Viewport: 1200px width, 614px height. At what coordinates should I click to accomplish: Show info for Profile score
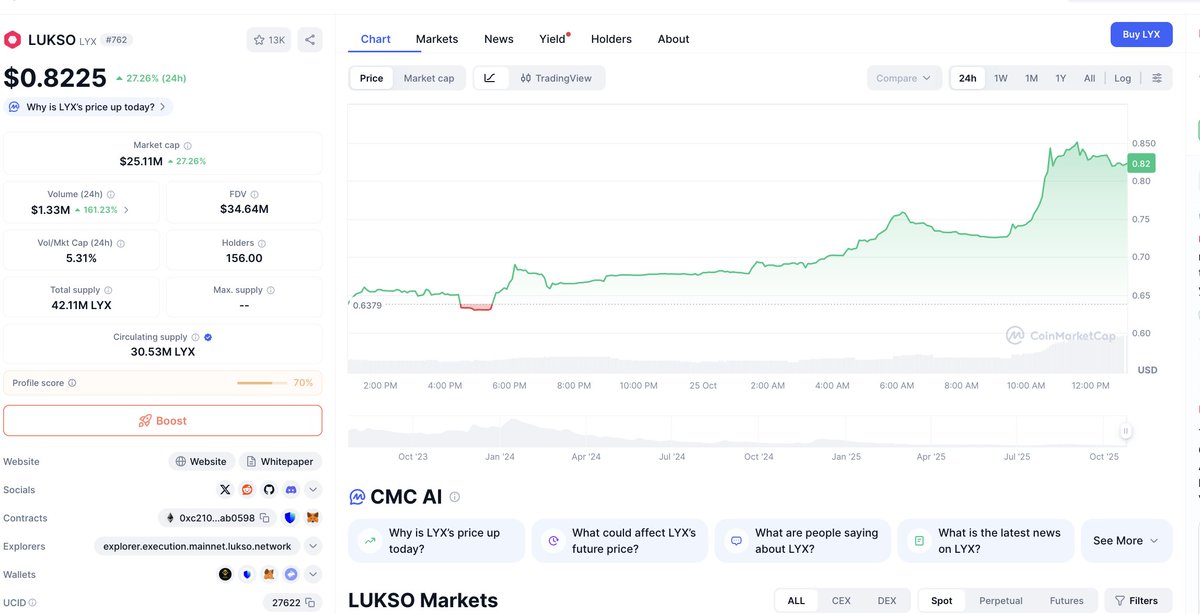pyautogui.click(x=72, y=383)
